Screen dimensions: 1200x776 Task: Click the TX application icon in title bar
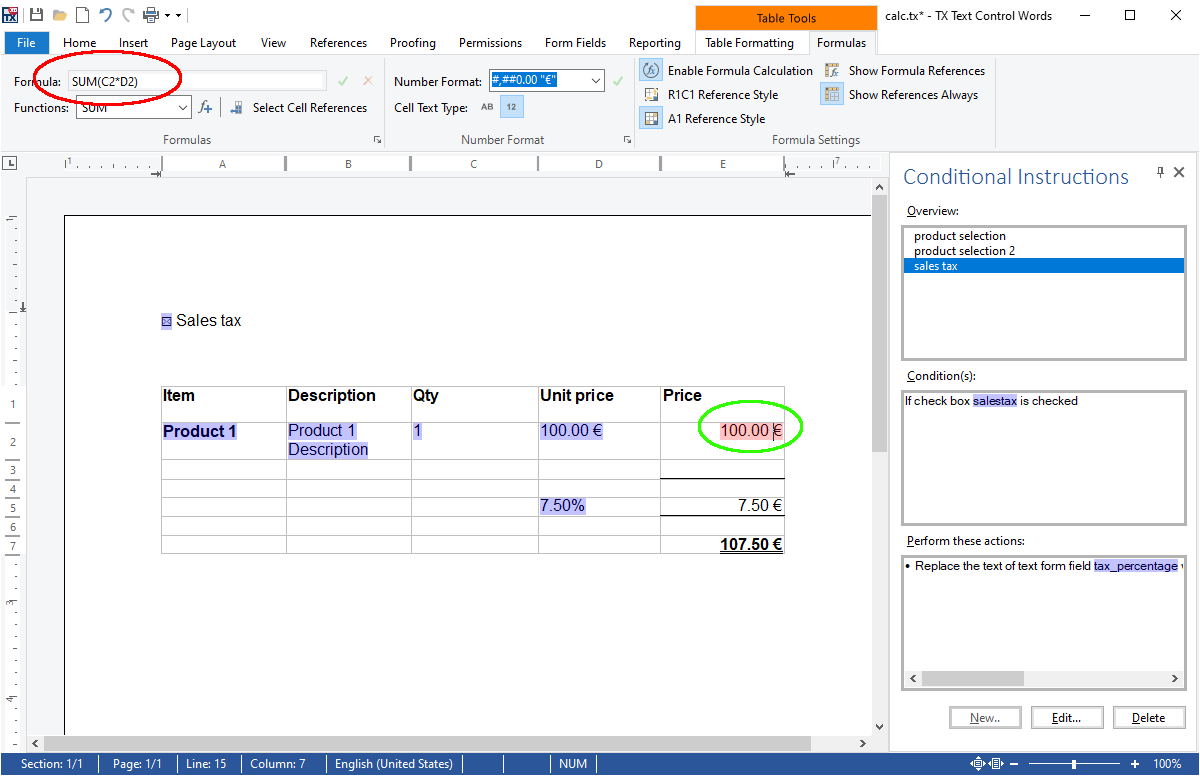pyautogui.click(x=11, y=15)
